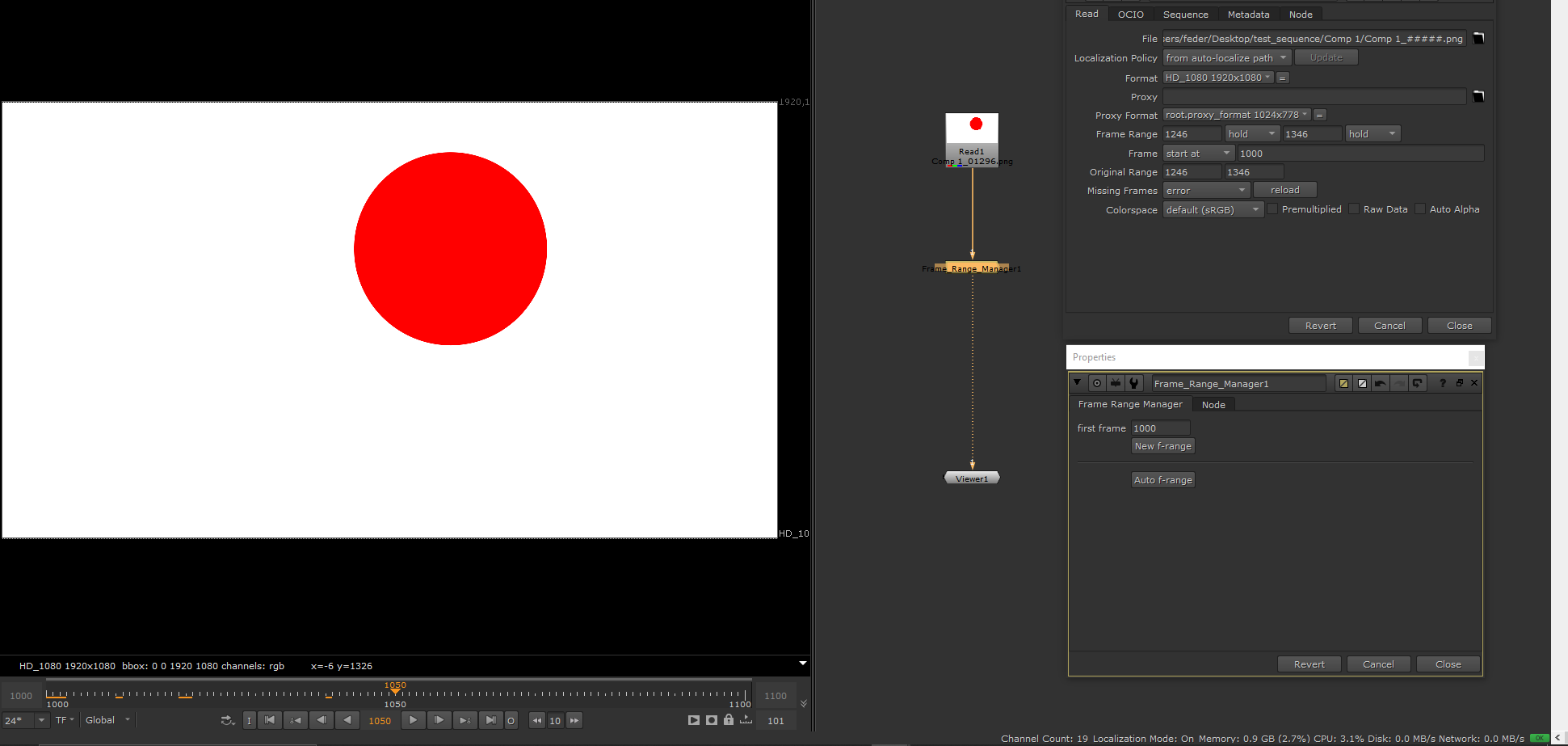Click the undo arrow in the node Properties panel
The image size is (1568, 746).
tap(1380, 382)
